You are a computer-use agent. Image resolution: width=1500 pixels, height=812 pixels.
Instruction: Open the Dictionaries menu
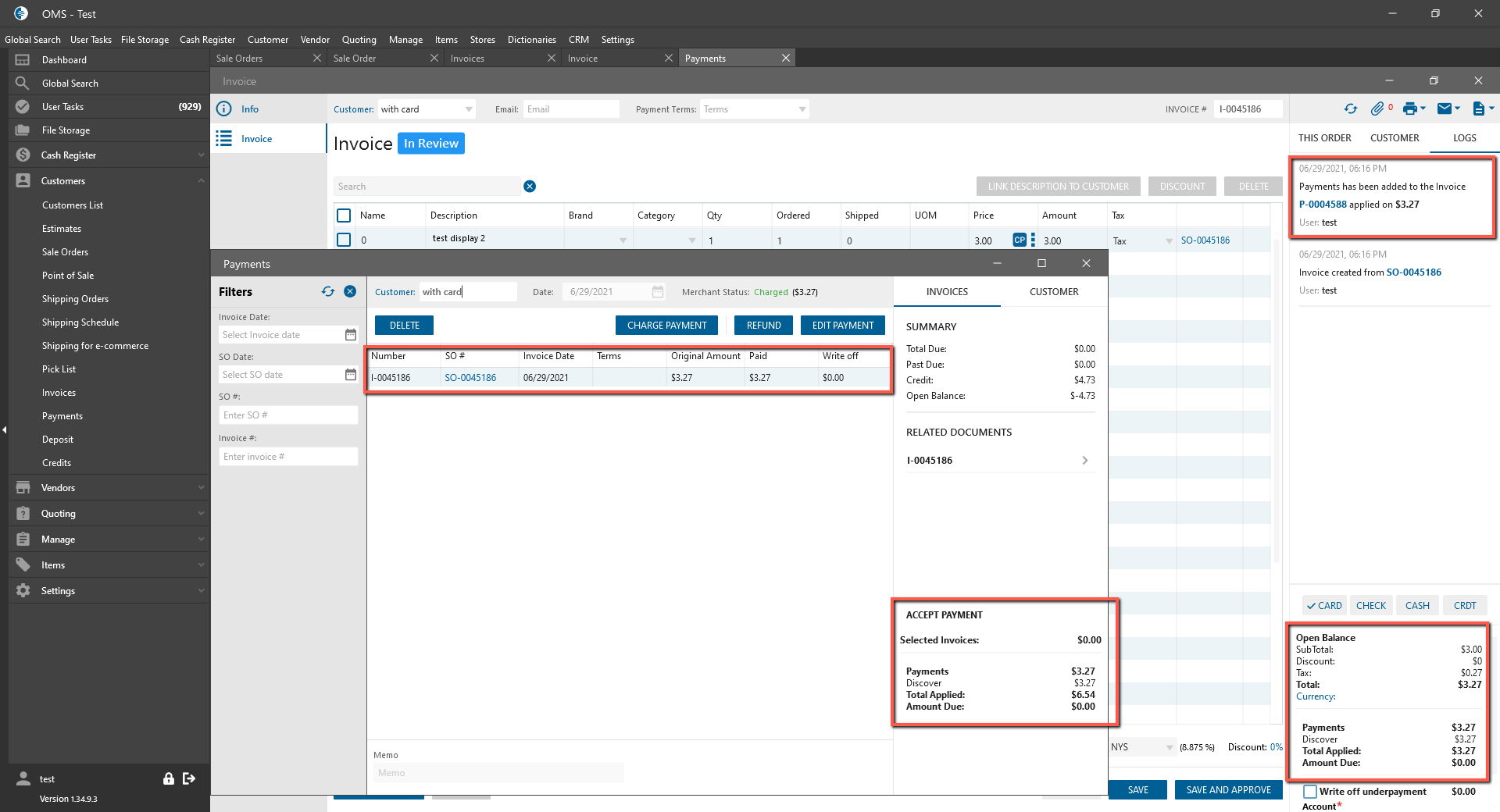click(532, 40)
